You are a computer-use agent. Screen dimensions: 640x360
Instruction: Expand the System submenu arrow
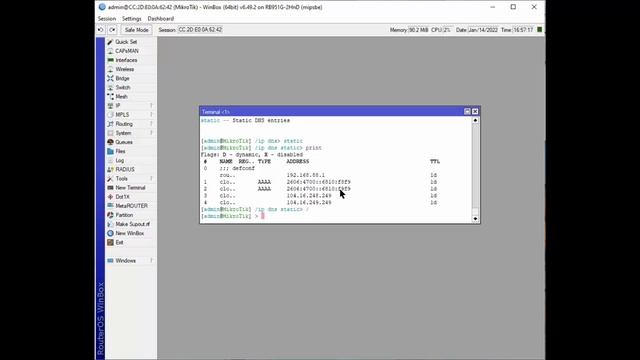click(x=151, y=133)
